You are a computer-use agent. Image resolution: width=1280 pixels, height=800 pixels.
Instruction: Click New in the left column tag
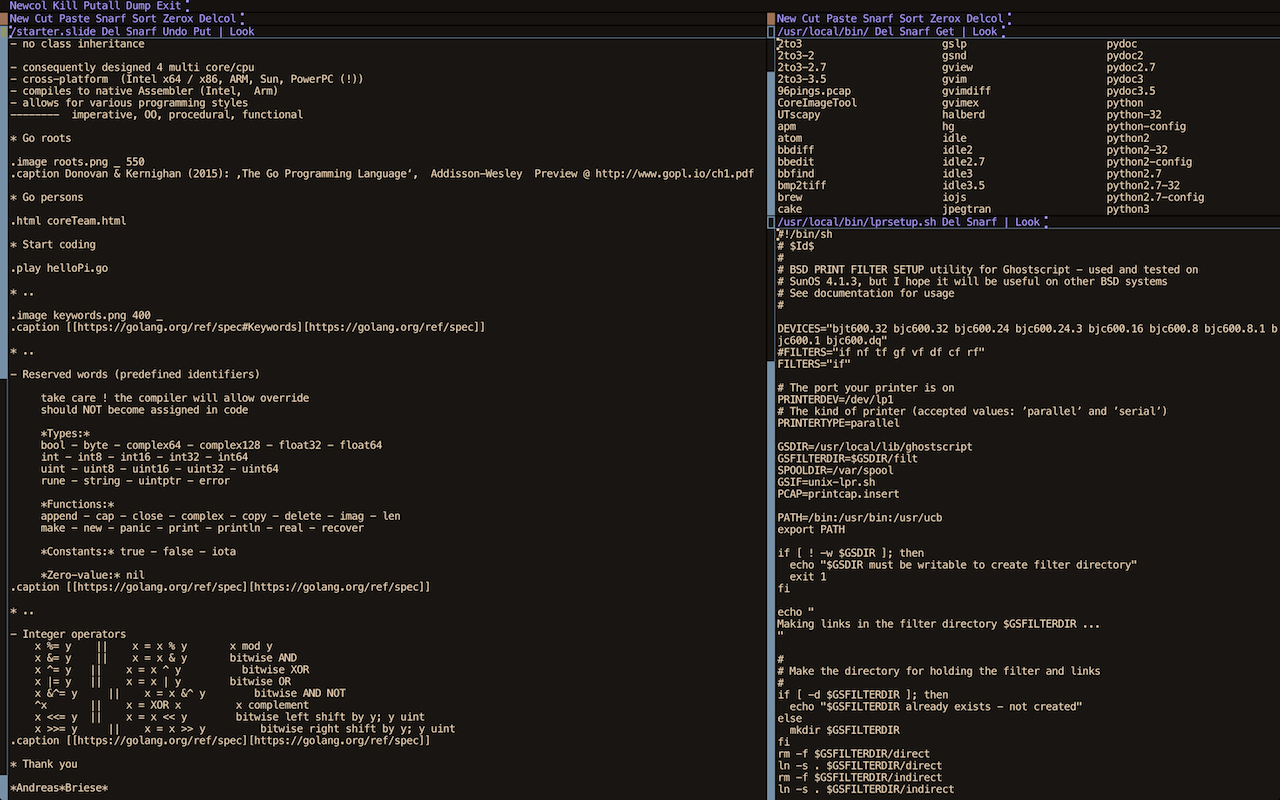click(19, 18)
